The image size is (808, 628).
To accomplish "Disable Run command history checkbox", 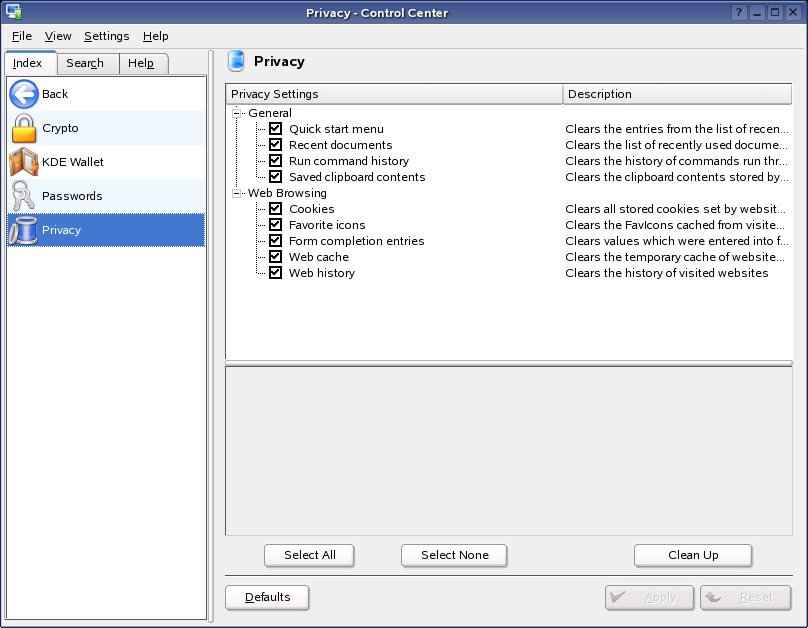I will (x=276, y=161).
